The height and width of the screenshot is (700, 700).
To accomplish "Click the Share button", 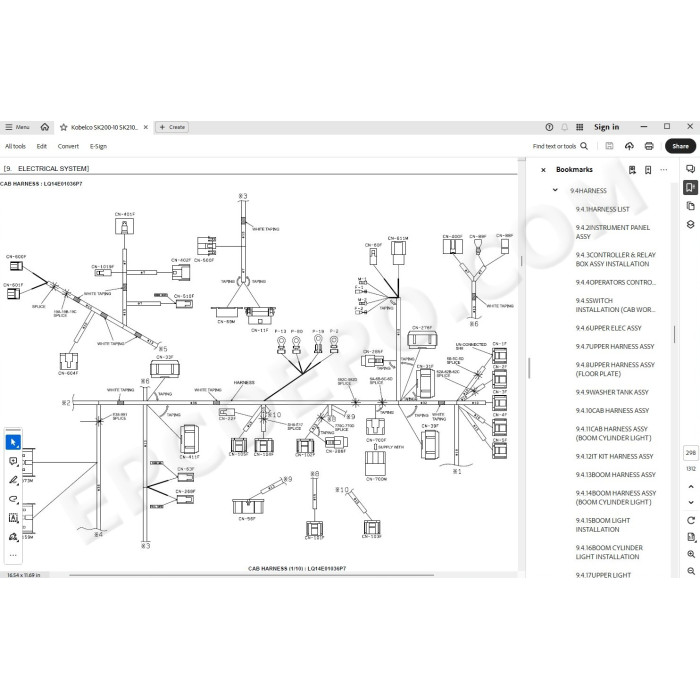I will coord(680,146).
